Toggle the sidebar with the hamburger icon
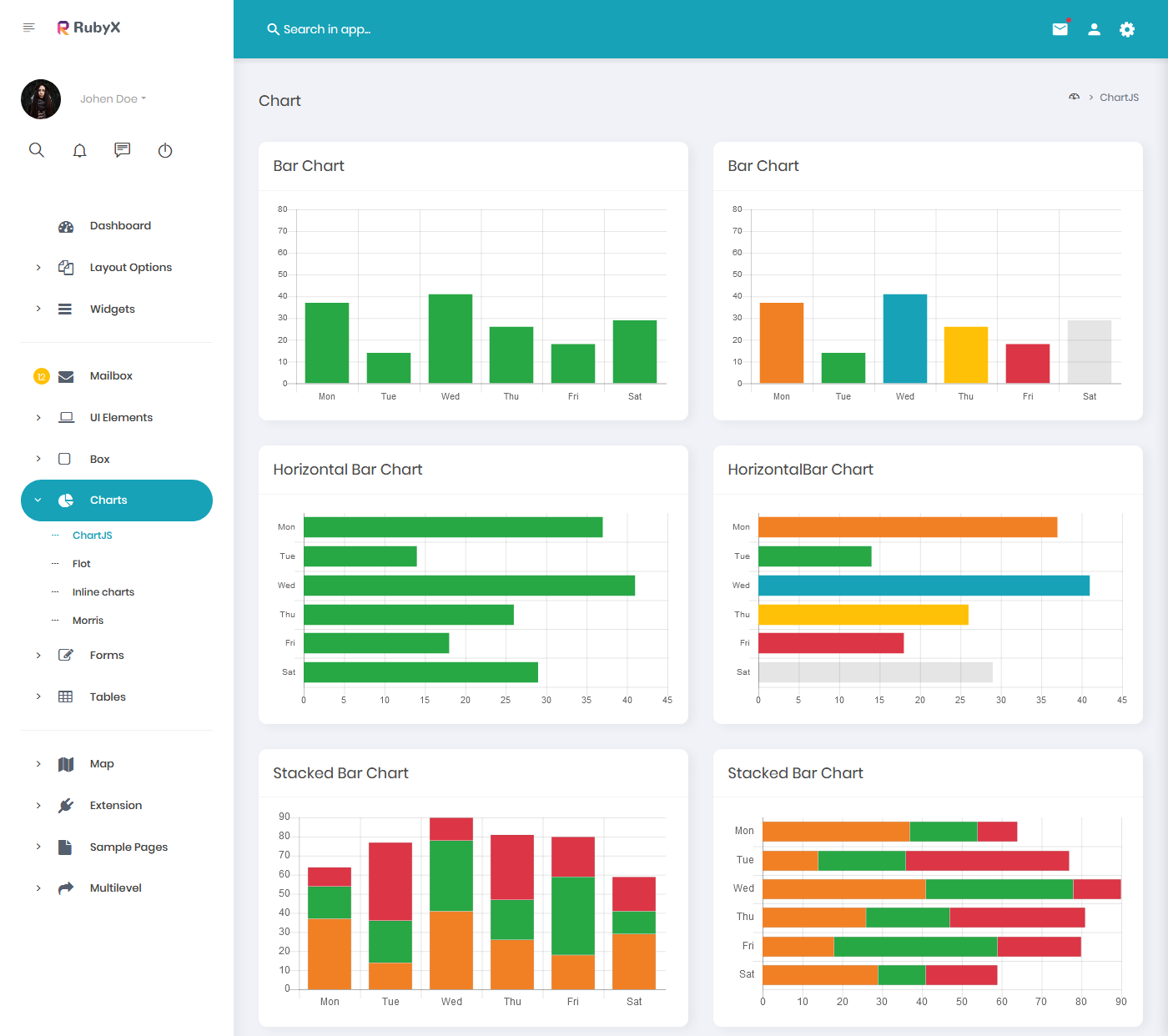 click(x=28, y=27)
